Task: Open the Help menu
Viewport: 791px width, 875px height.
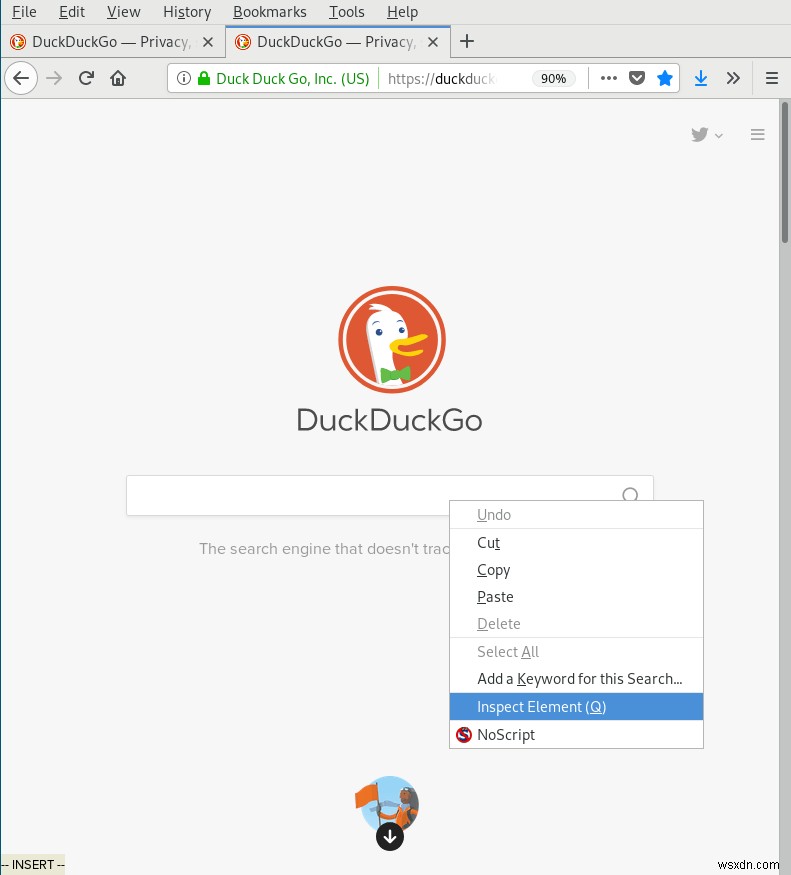Action: coord(402,12)
